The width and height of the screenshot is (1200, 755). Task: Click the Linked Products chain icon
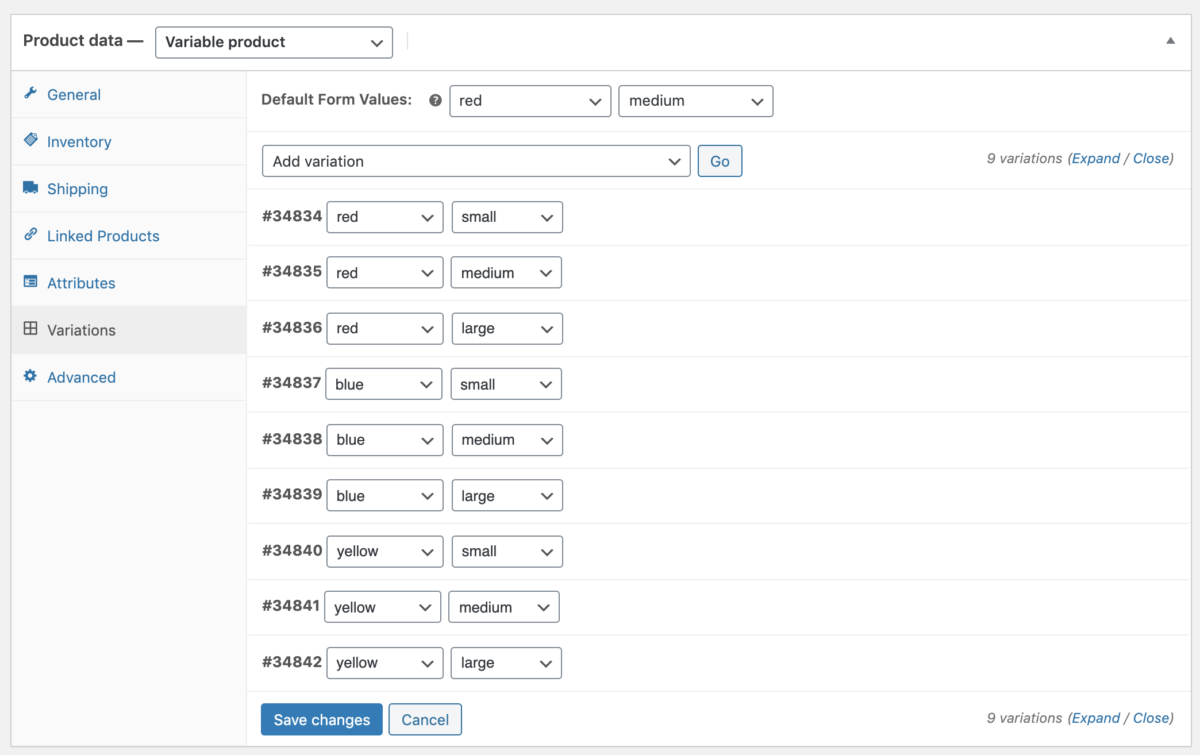(x=31, y=235)
